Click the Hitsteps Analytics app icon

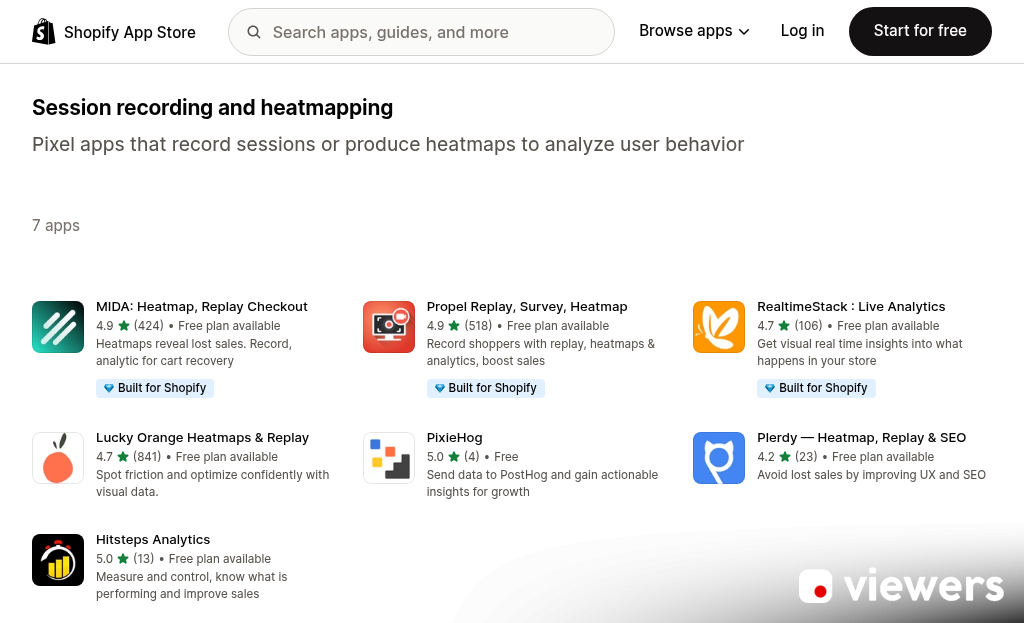(57, 560)
